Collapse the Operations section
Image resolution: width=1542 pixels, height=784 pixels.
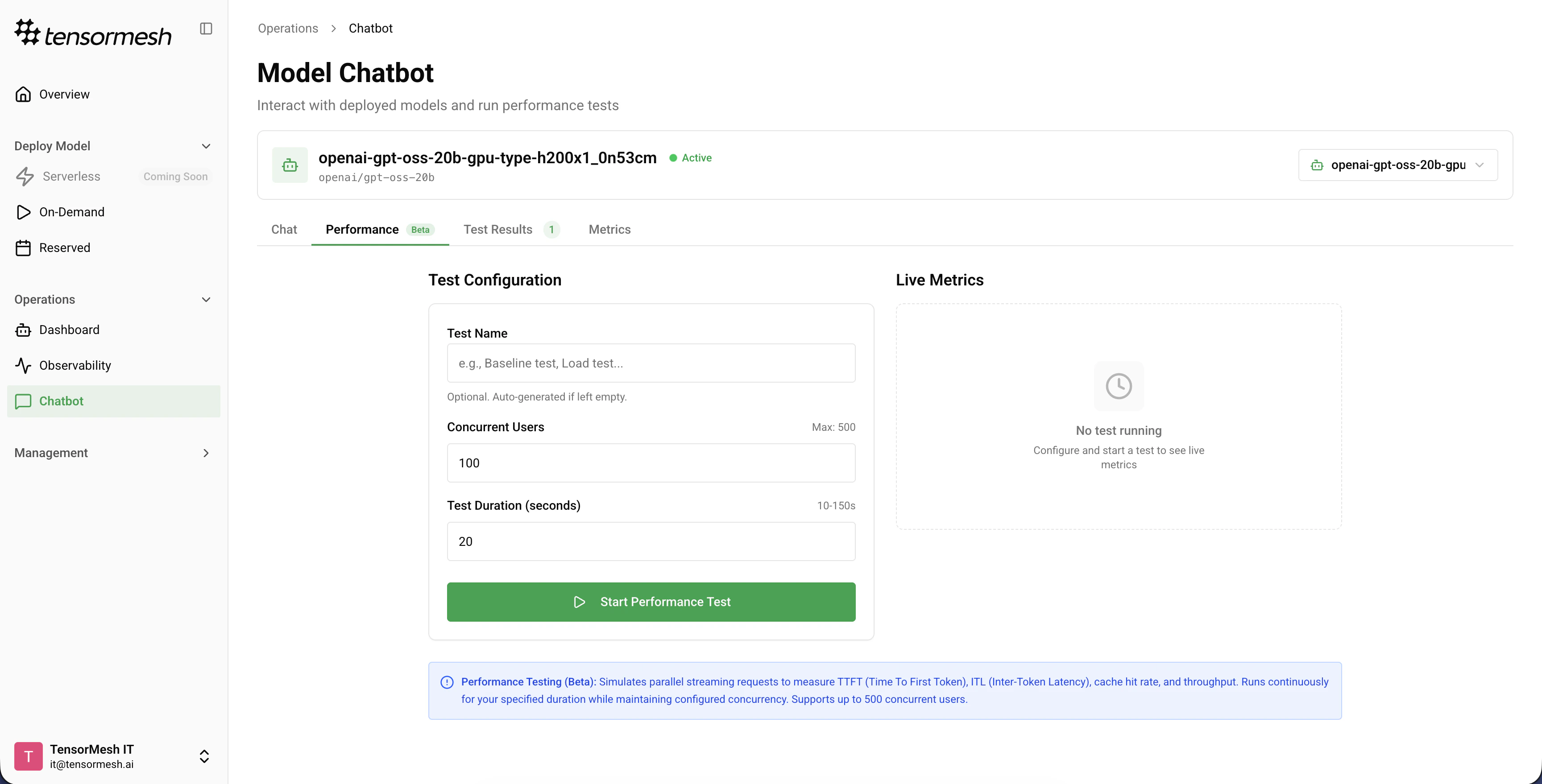point(206,299)
